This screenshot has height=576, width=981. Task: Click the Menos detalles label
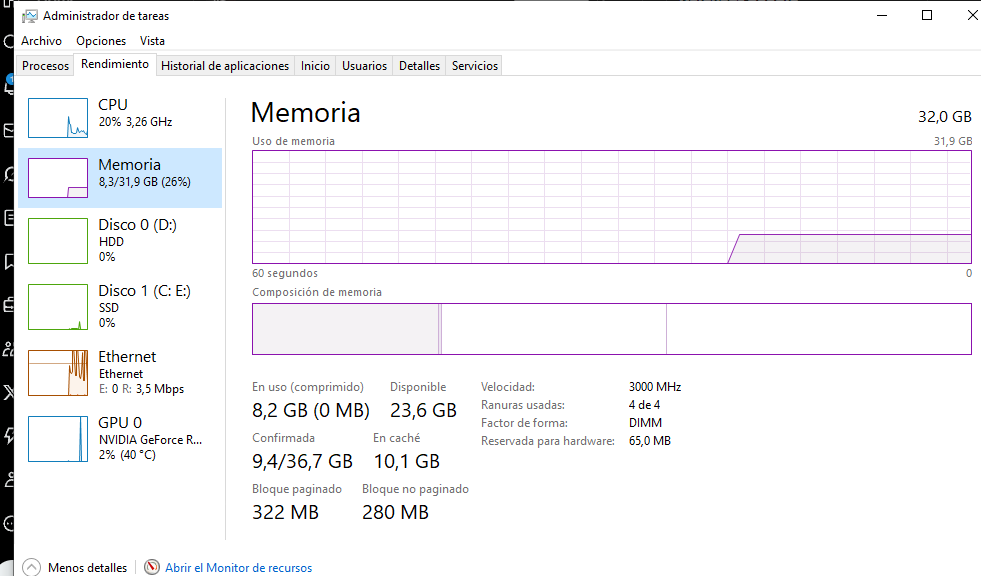pyautogui.click(x=88, y=568)
